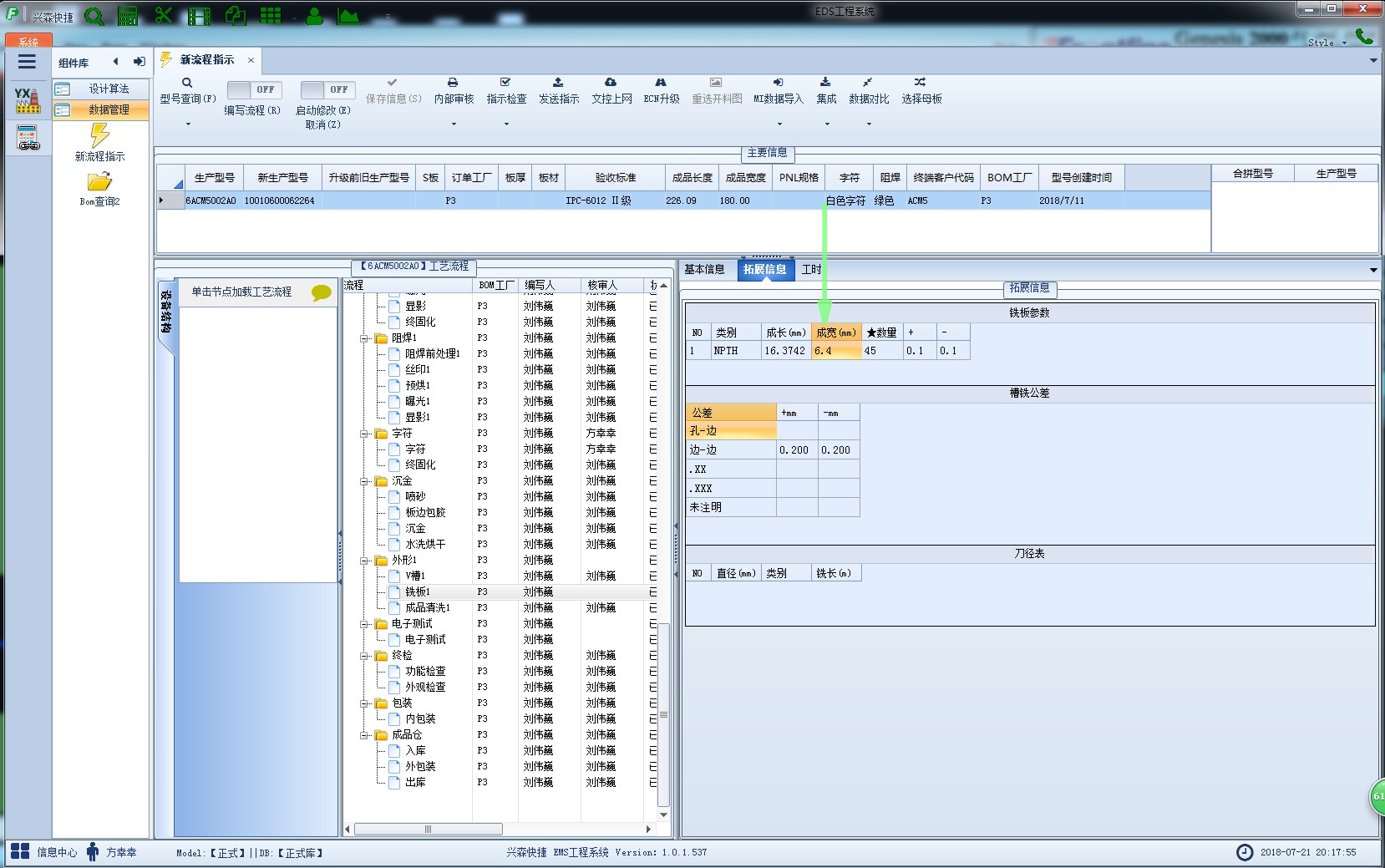Click 型号查询(F) search icon
Image resolution: width=1385 pixels, height=868 pixels.
pos(187,83)
